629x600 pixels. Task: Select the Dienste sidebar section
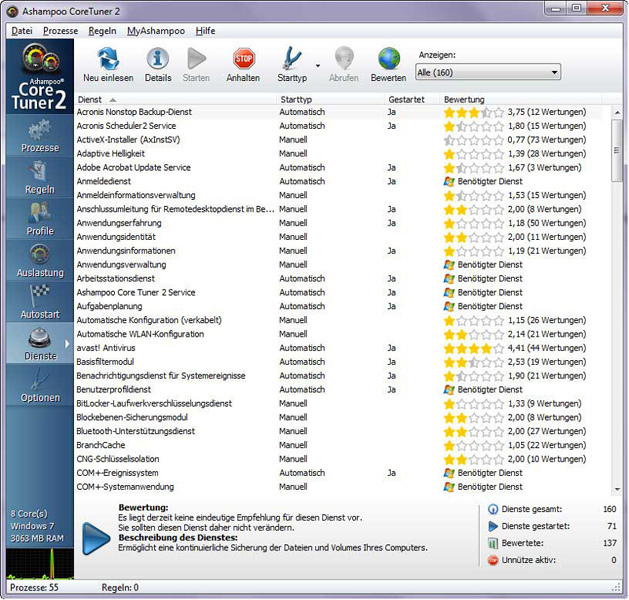coord(40,344)
